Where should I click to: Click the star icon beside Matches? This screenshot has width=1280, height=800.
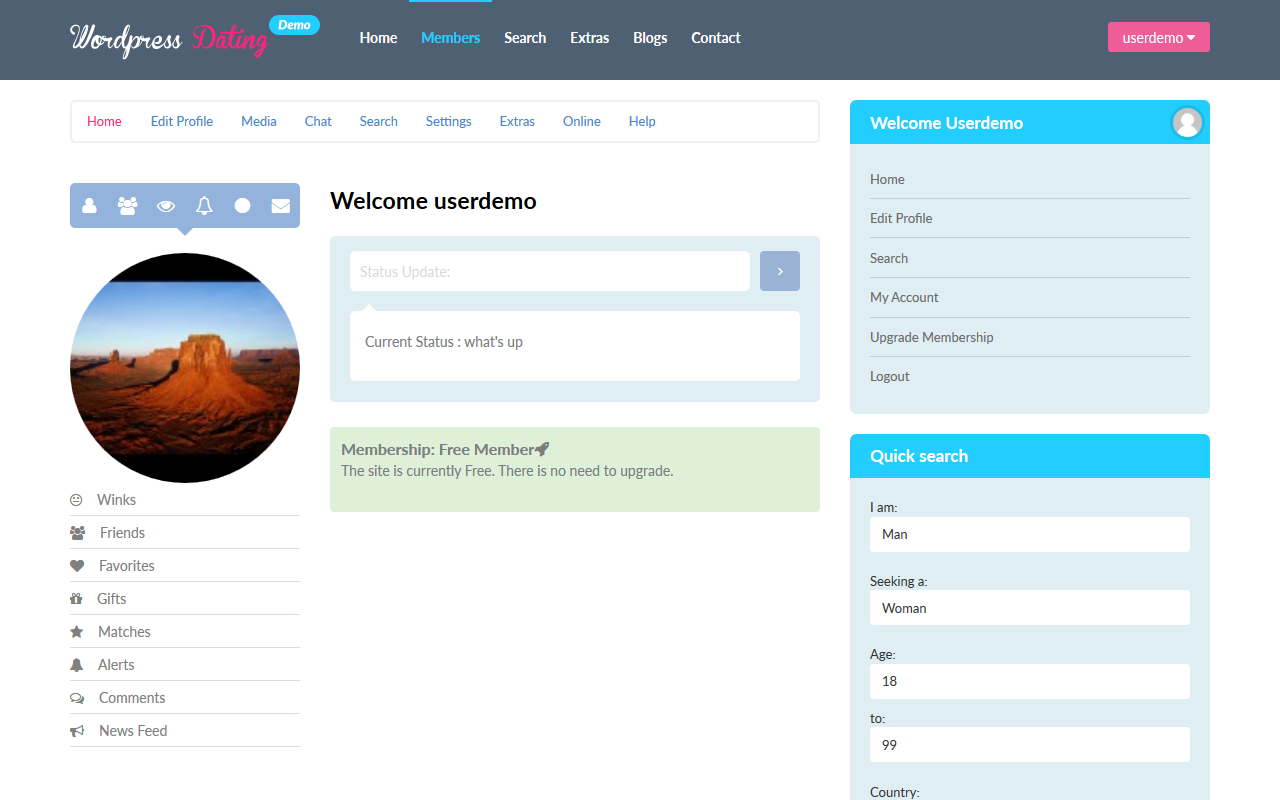click(76, 632)
